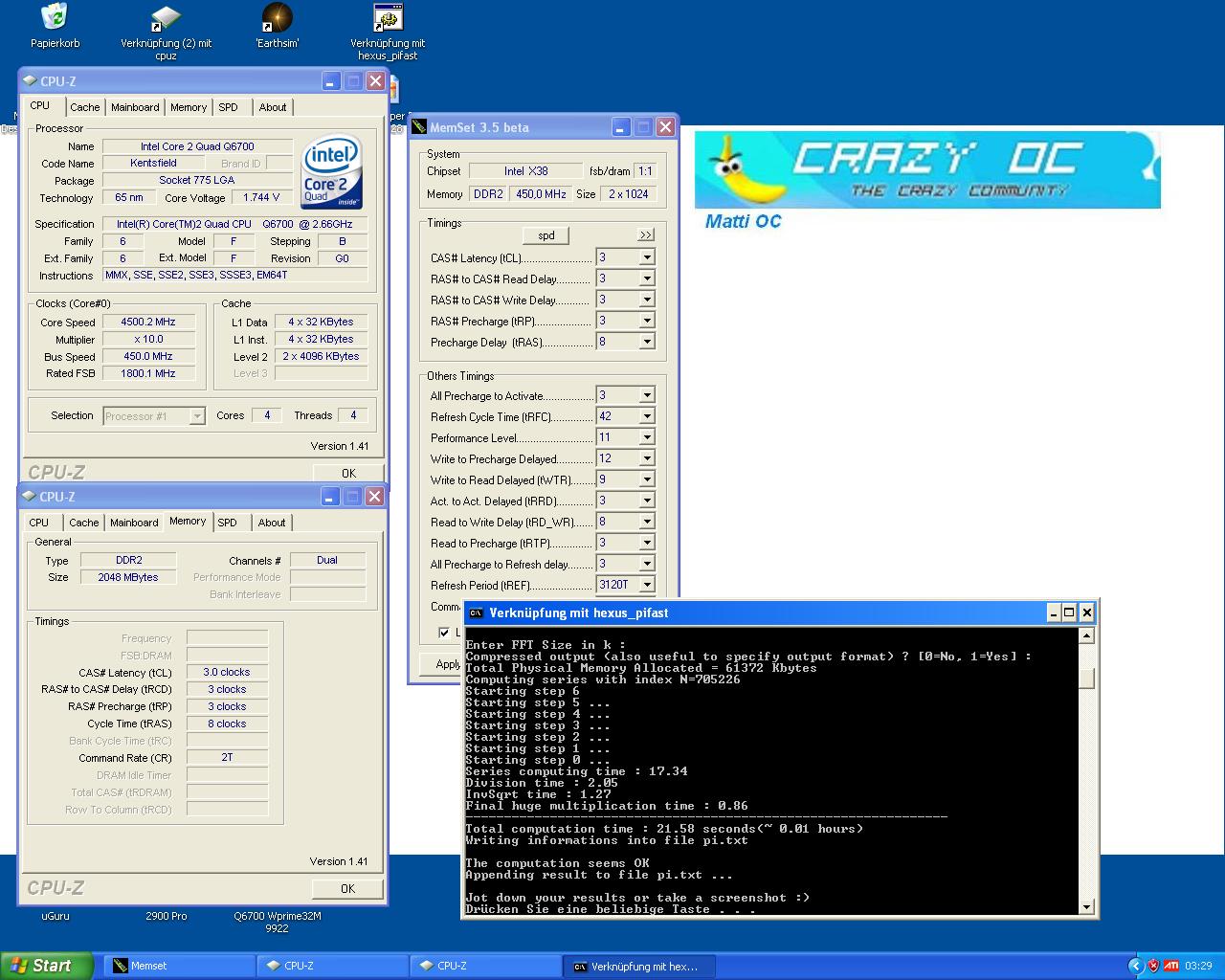Switch to second CPU-Z taskbar item

485,966
